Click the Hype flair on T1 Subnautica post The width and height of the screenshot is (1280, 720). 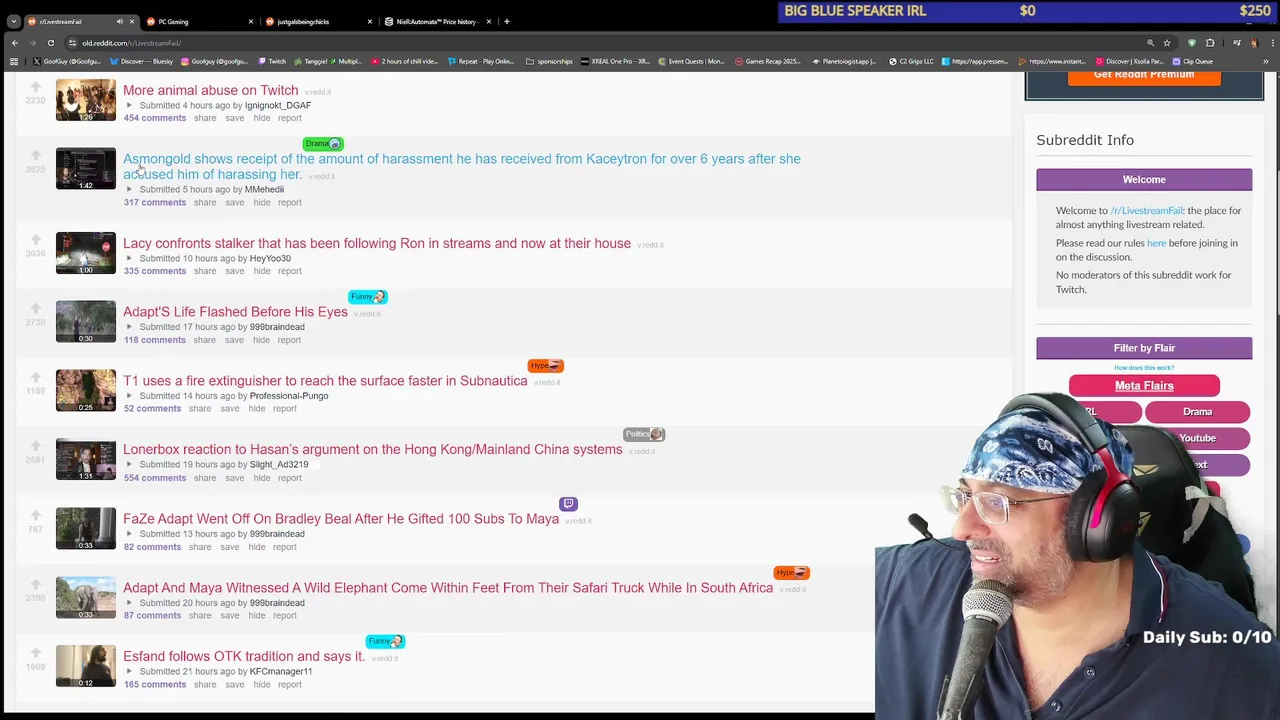pyautogui.click(x=545, y=366)
